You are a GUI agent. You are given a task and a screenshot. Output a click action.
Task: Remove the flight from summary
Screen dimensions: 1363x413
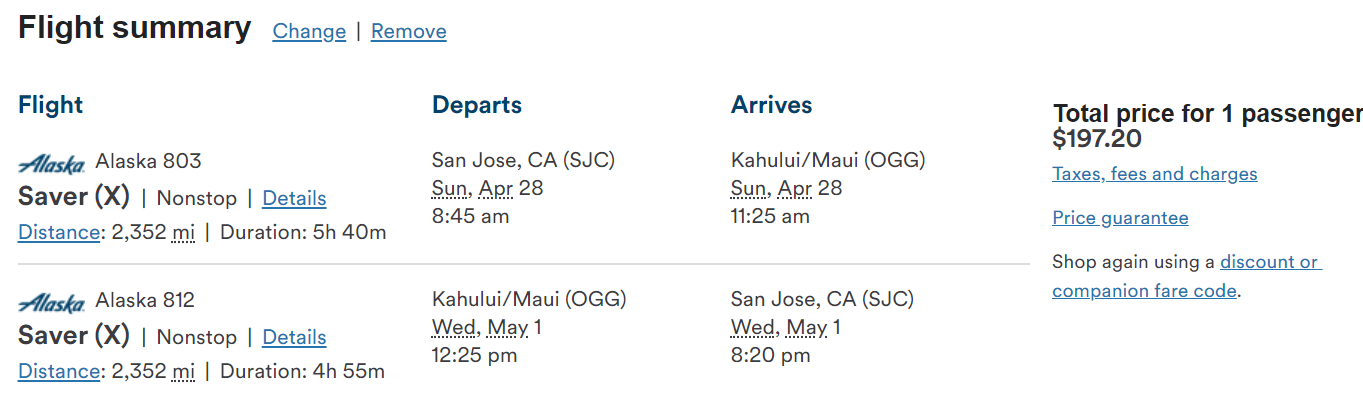click(408, 32)
